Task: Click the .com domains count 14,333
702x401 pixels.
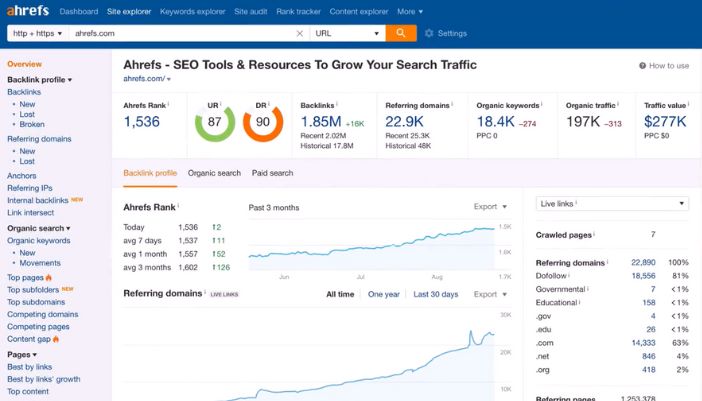Action: tap(643, 343)
